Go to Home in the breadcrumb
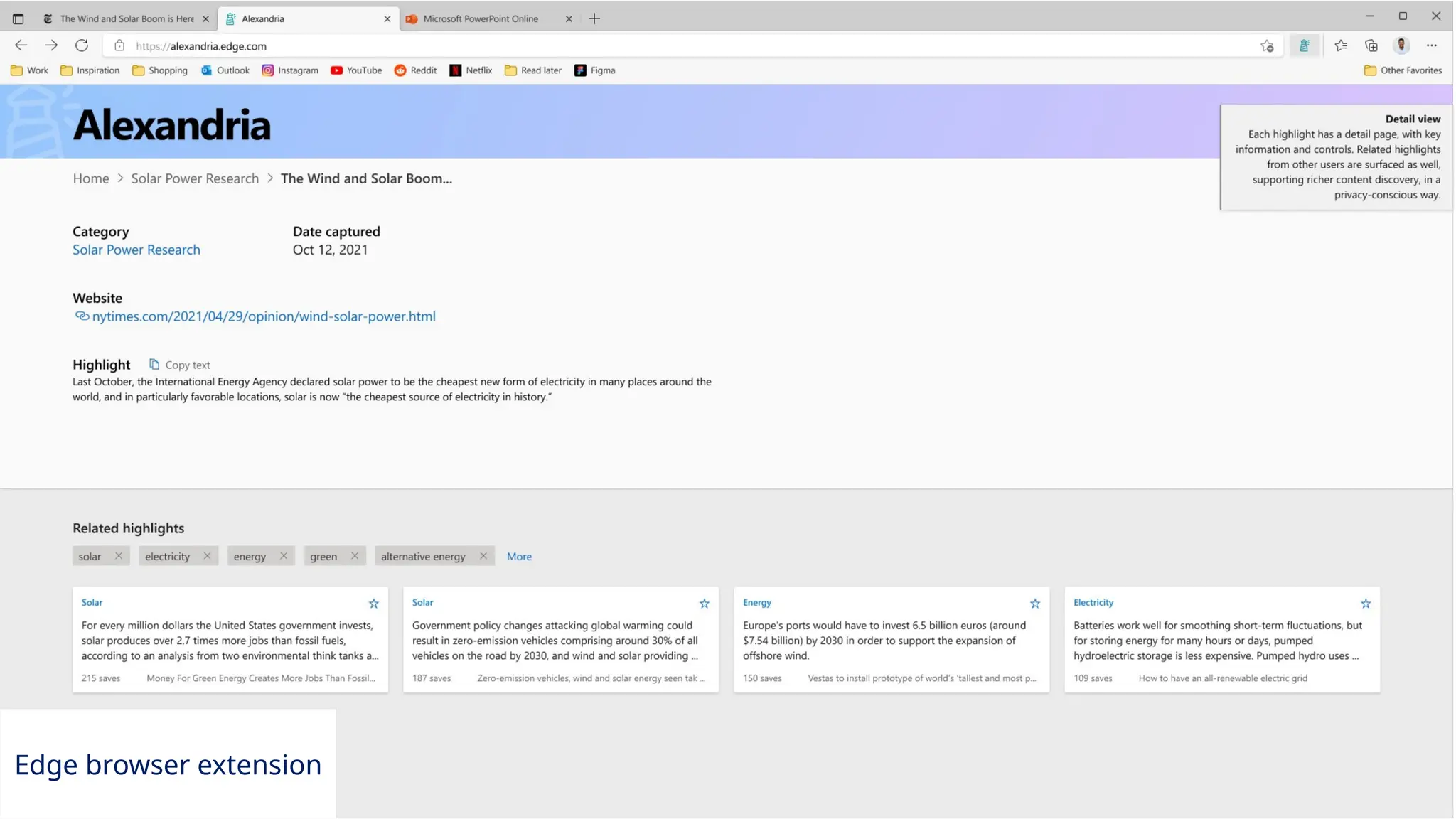Screen dimensions: 1456x819 [x=91, y=178]
